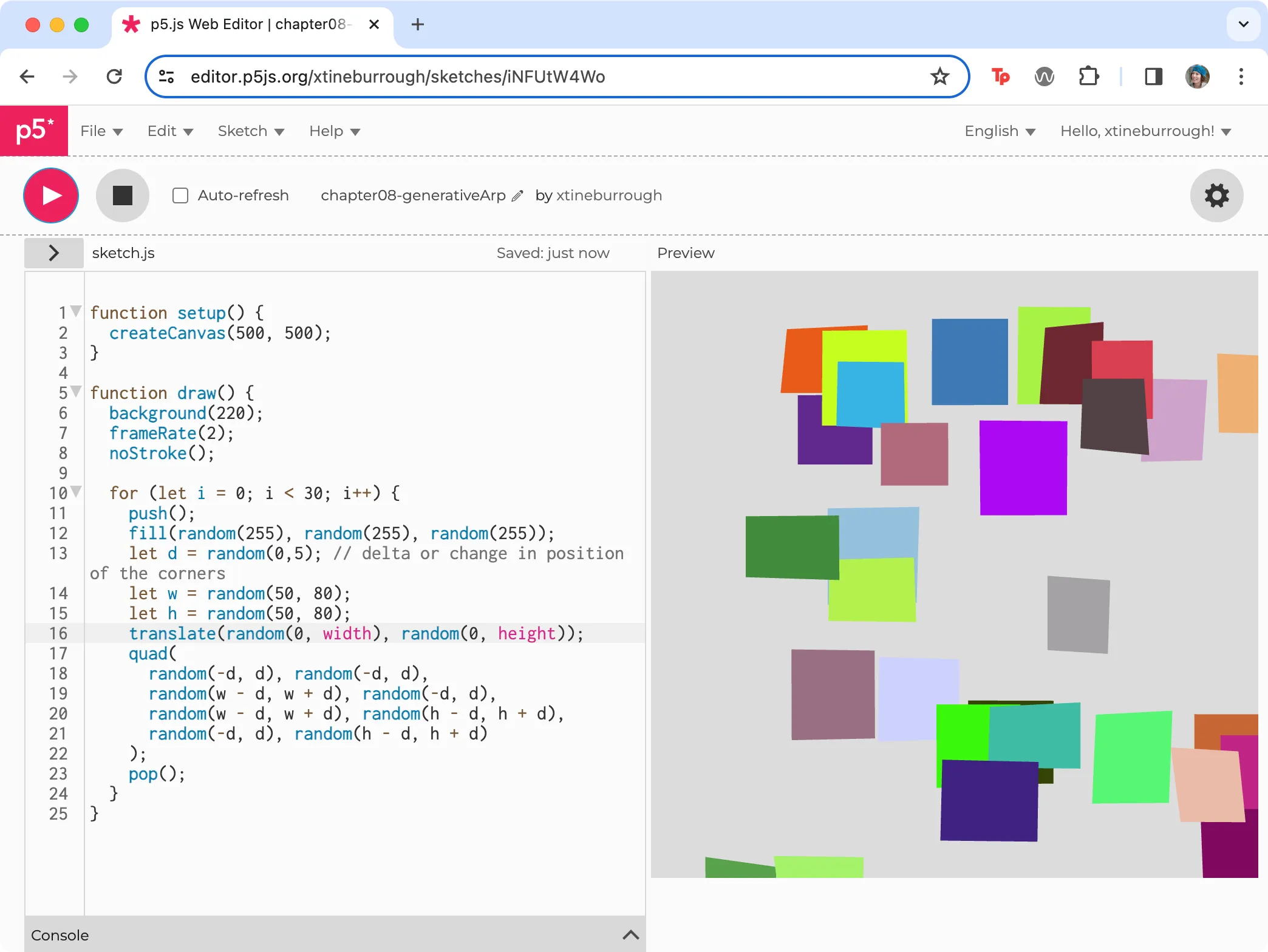Open the browser extensions puzzle icon
Screen dimensions: 1268x952
click(x=1089, y=76)
